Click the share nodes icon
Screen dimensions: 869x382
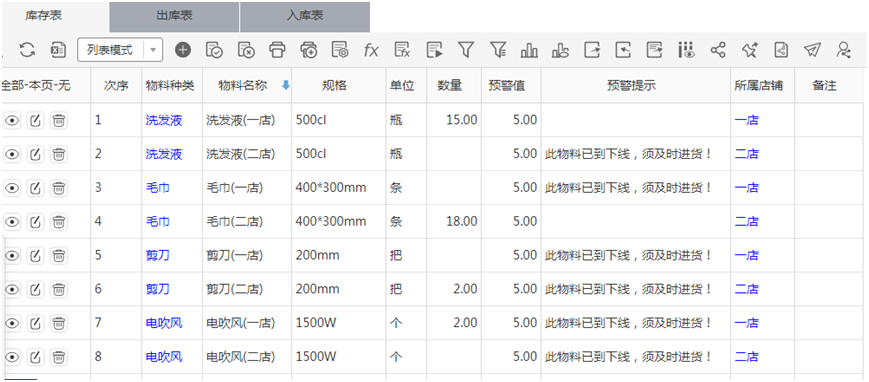click(718, 50)
